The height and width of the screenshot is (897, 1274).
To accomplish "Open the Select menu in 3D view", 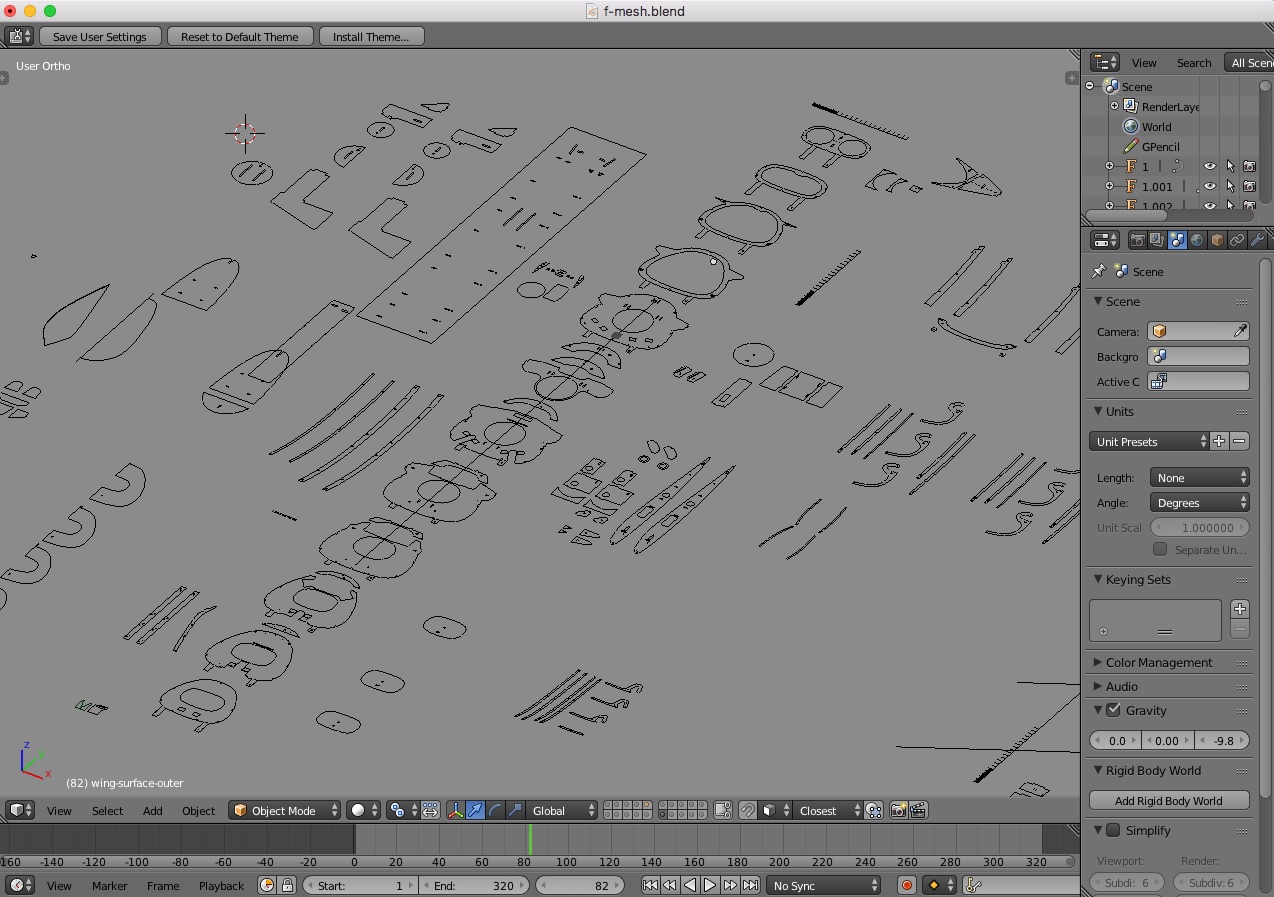I will click(107, 810).
